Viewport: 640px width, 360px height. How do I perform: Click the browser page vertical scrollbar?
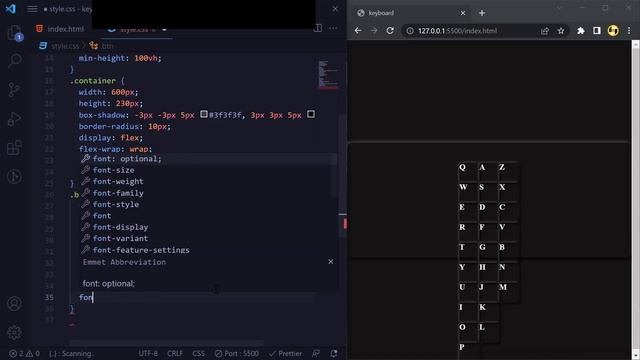point(635,200)
